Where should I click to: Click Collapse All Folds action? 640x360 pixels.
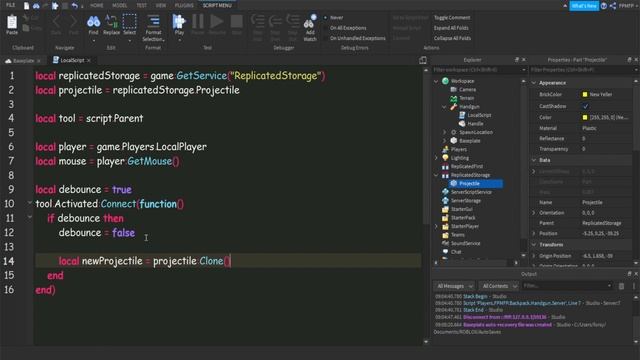click(452, 38)
